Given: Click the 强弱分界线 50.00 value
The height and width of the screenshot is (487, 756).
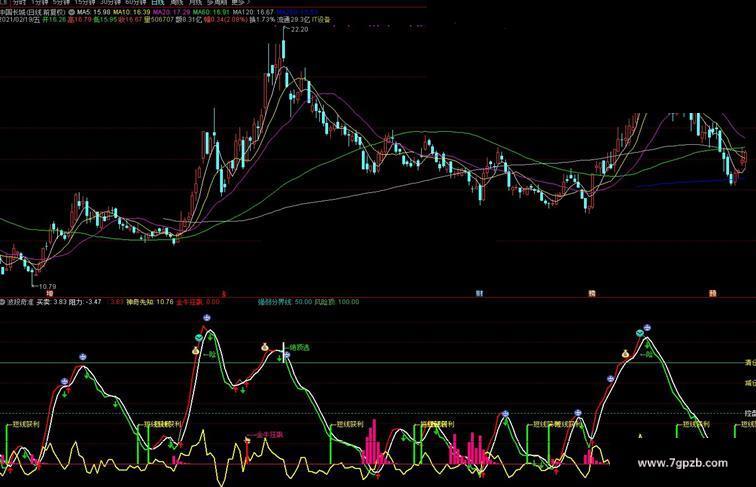Looking at the screenshot, I should pyautogui.click(x=284, y=302).
